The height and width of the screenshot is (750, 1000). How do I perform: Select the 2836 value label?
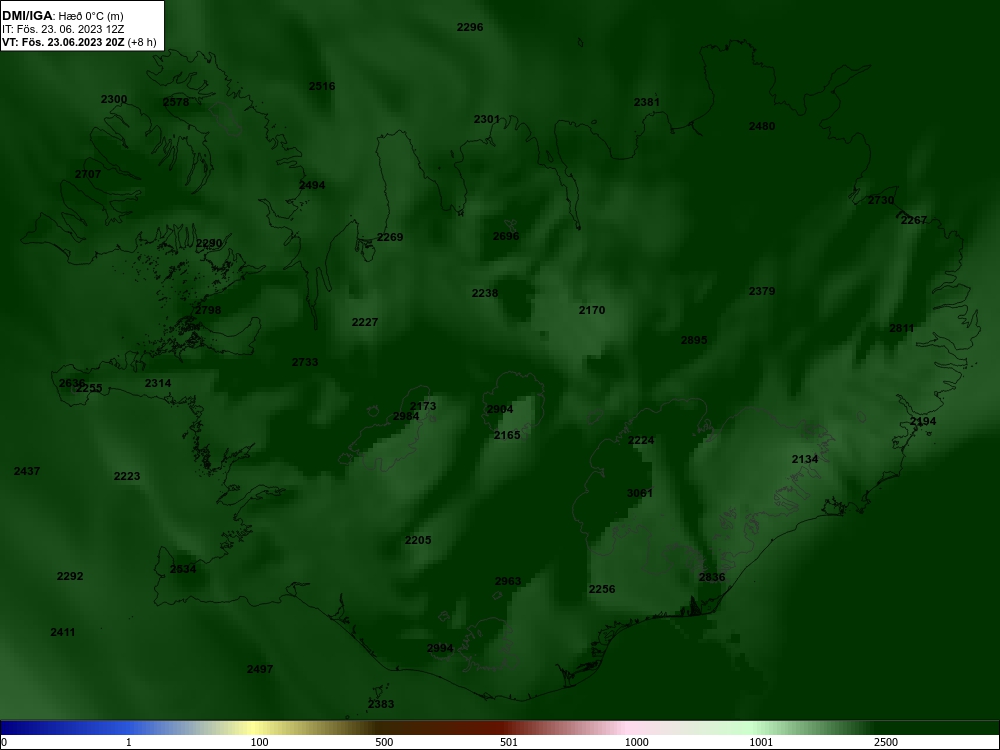click(712, 577)
